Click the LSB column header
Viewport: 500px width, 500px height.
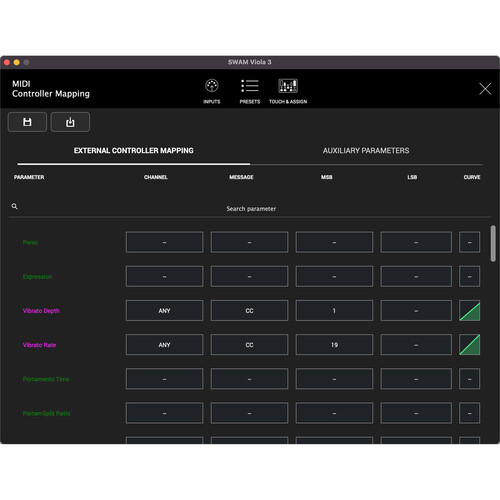412,177
